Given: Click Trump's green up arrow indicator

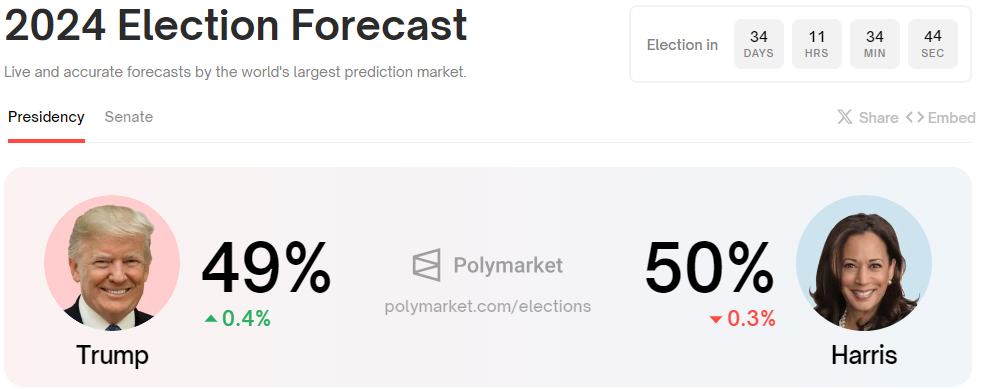Looking at the screenshot, I should pyautogui.click(x=211, y=319).
